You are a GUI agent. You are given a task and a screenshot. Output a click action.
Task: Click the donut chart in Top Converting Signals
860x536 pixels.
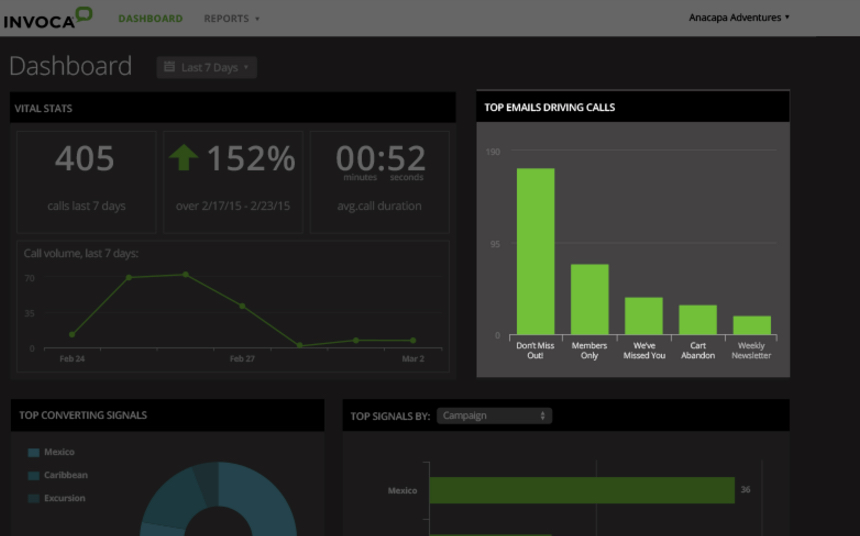[218, 499]
